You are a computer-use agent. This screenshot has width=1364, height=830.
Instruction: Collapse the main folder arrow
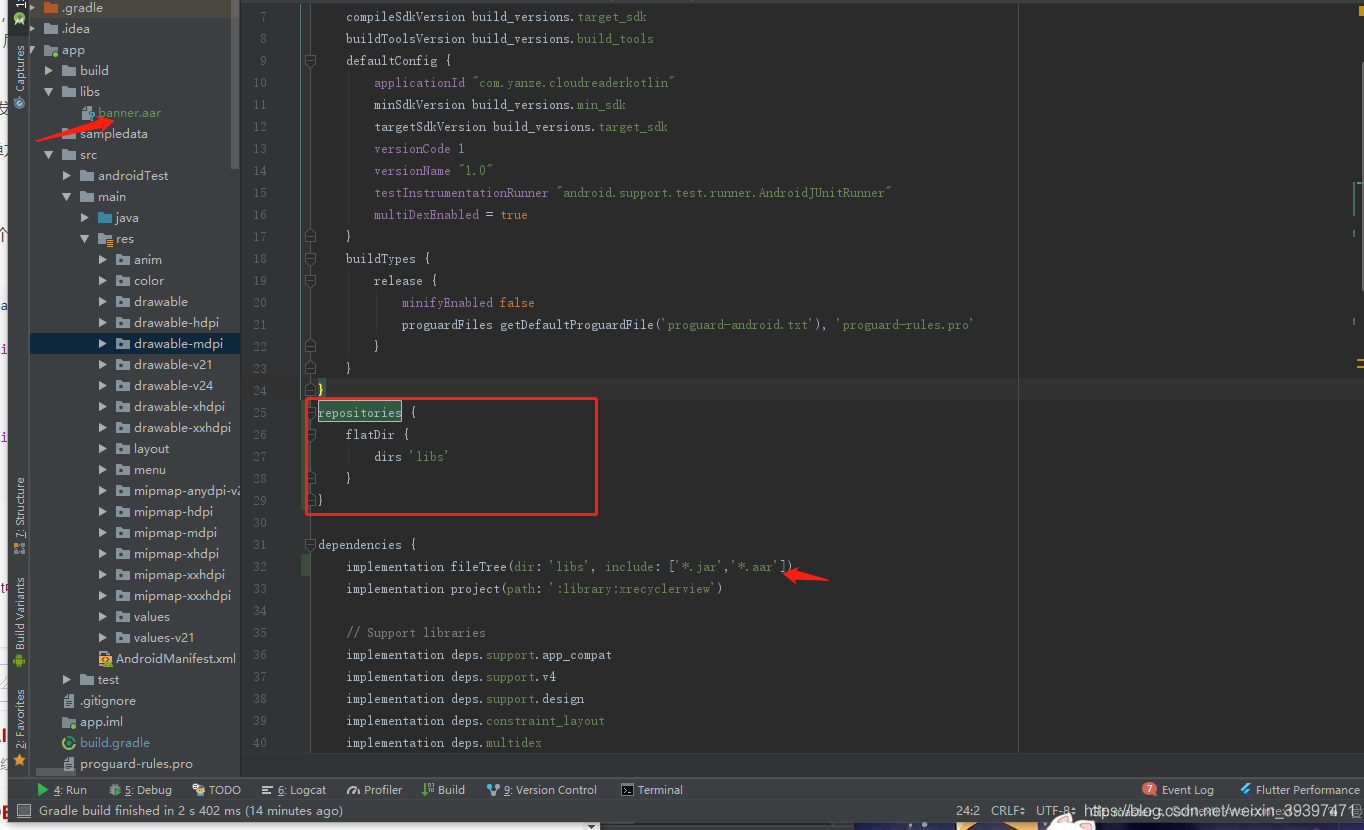coord(67,197)
